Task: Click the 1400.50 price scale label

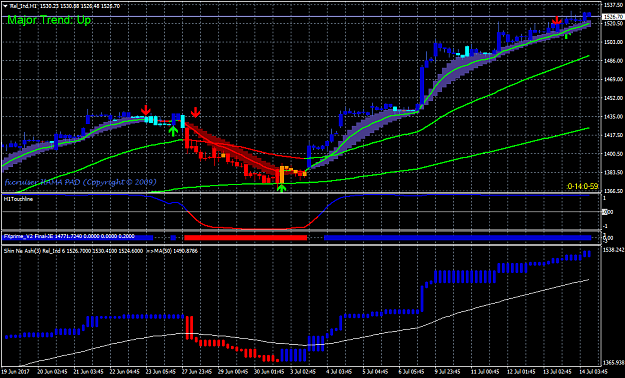Action: tap(613, 154)
